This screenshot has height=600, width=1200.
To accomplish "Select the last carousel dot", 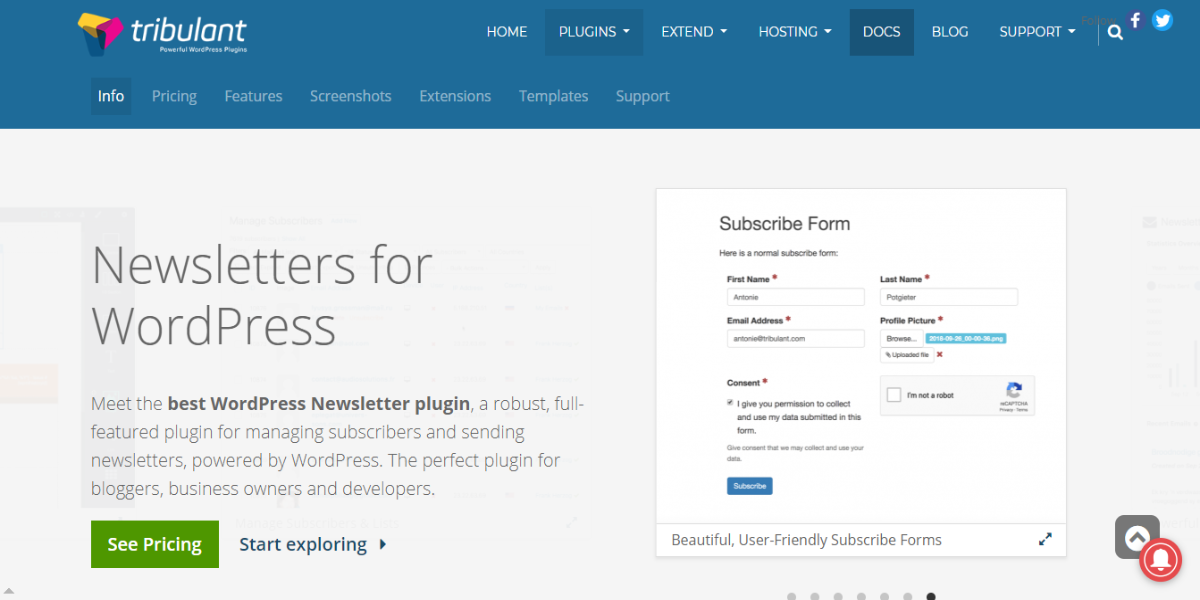I will tap(931, 597).
